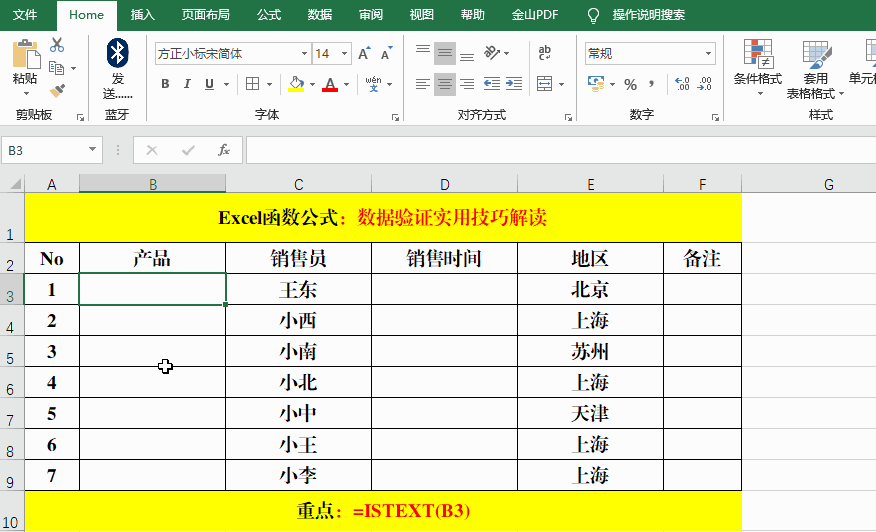The width and height of the screenshot is (876, 532).
Task: Decrease indent icon
Action: point(492,84)
